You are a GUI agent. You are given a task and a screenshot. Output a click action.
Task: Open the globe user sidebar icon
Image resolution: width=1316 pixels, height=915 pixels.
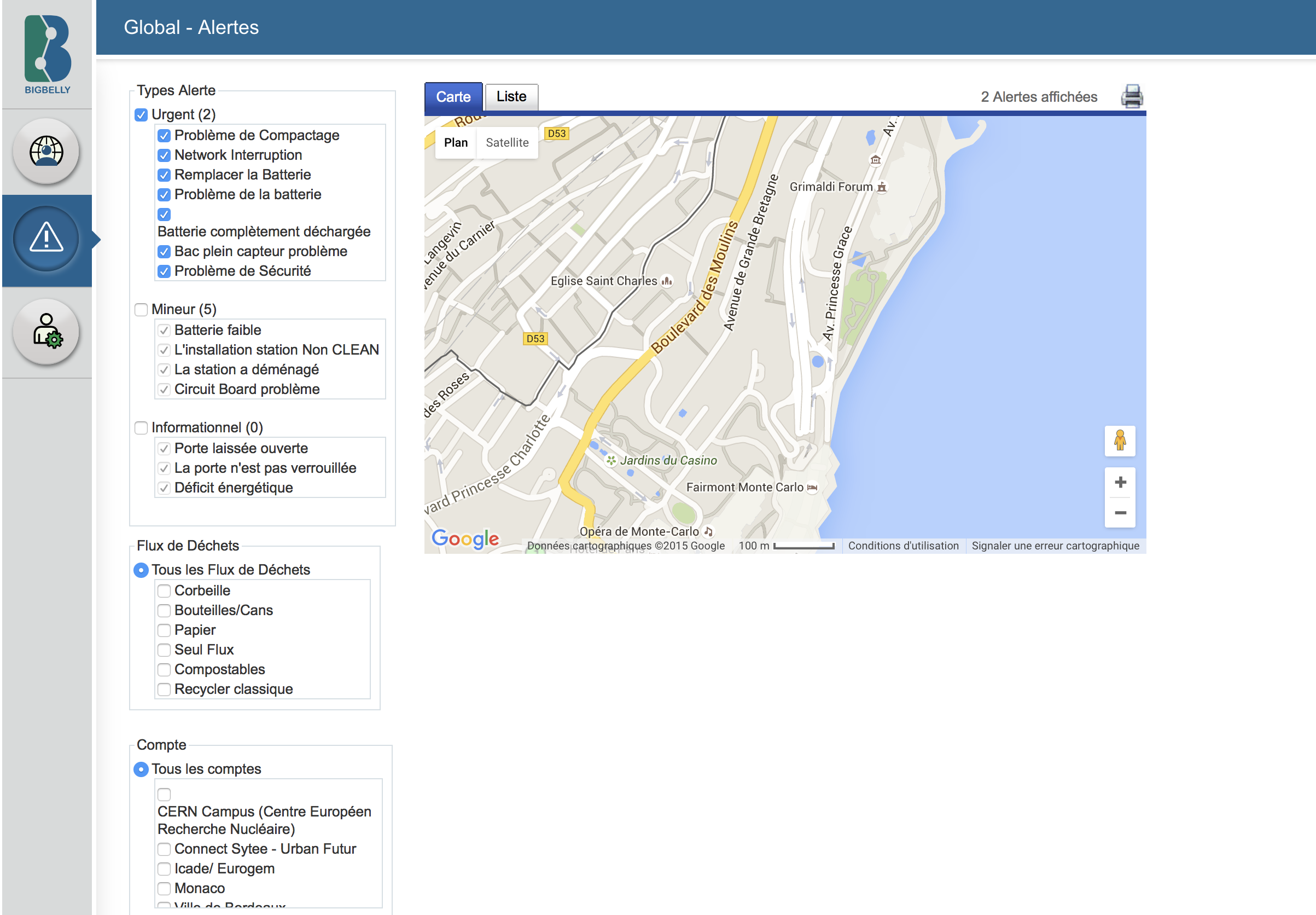coord(46,152)
